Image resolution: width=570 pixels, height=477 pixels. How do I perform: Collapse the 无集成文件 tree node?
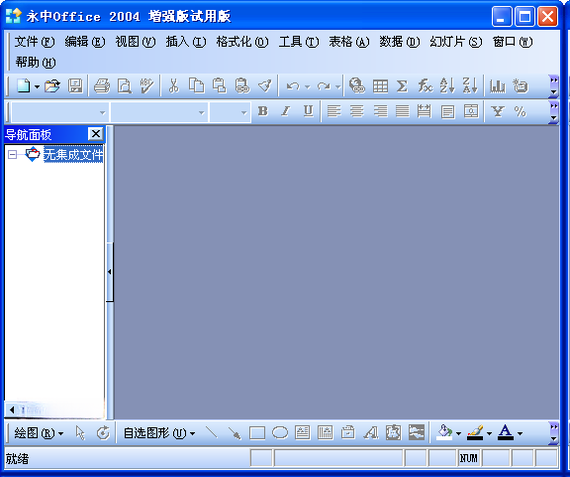coord(12,155)
